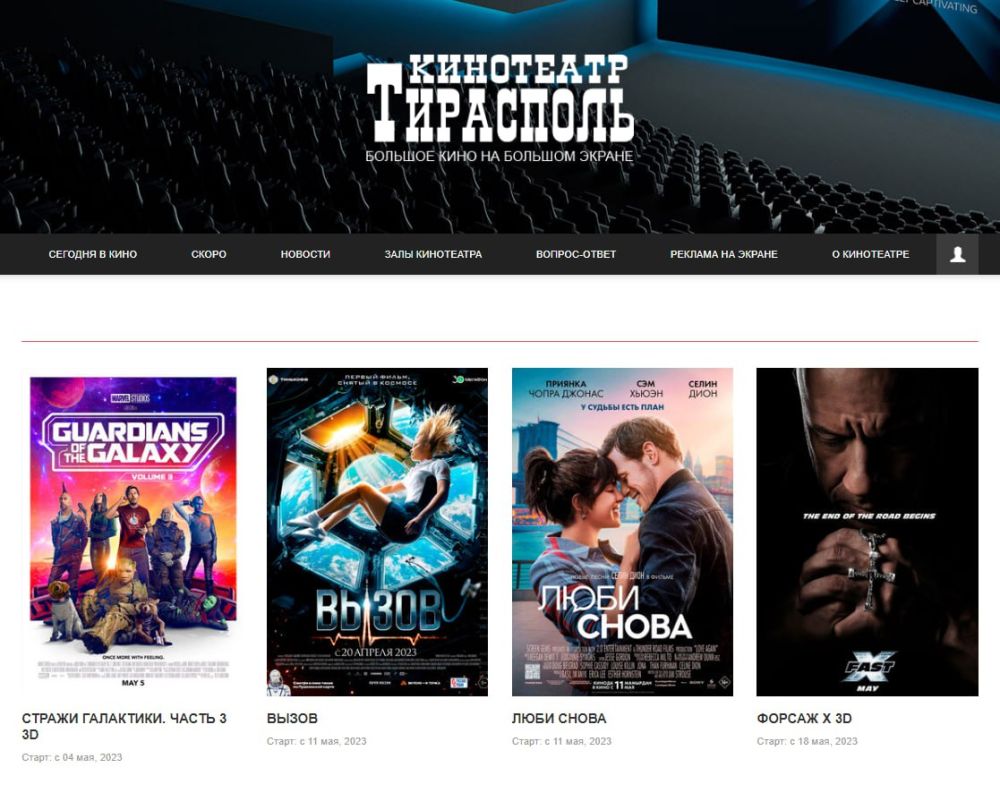Open the Guardians of the Galaxy poster
The height and width of the screenshot is (793, 1000).
click(x=133, y=531)
